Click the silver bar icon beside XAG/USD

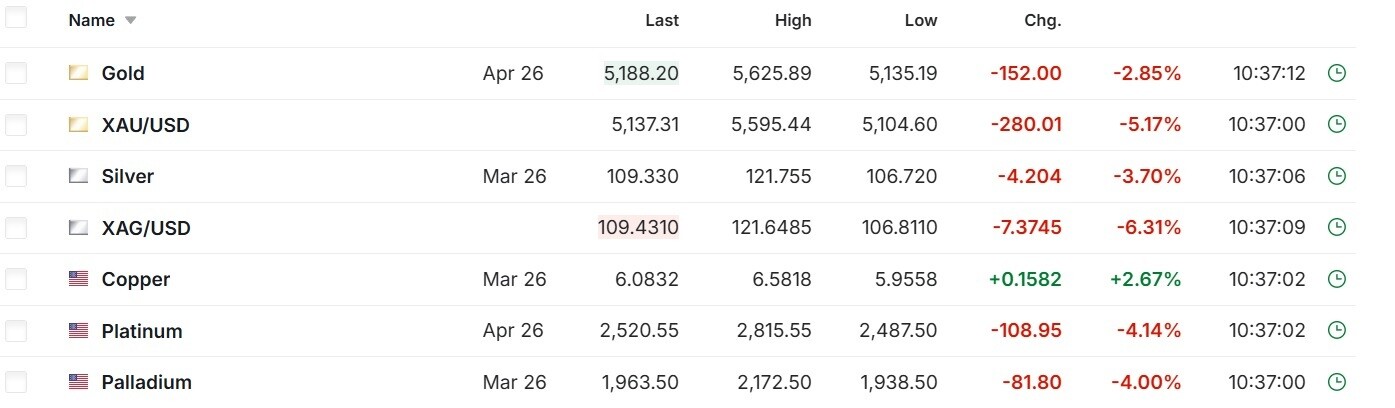(x=78, y=228)
